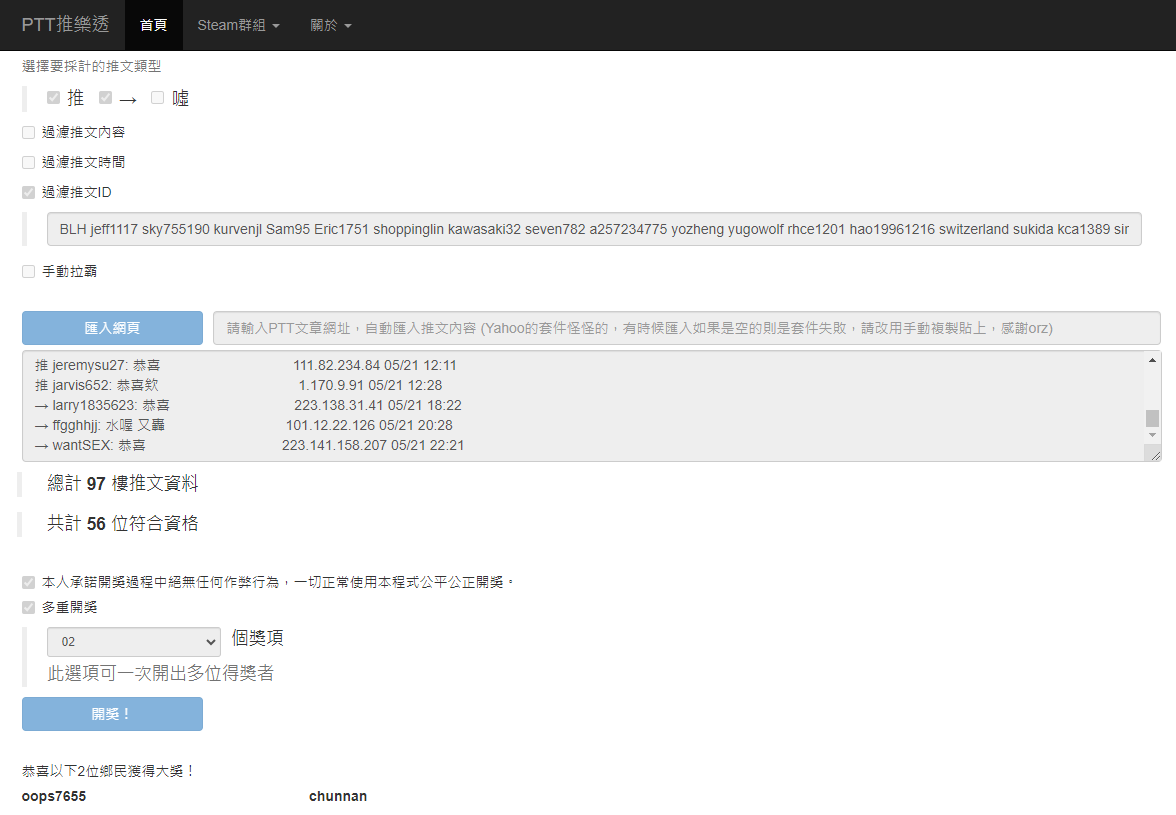Click the 共計 56 位符合資格 text
The width and height of the screenshot is (1176, 815).
pyautogui.click(x=123, y=523)
